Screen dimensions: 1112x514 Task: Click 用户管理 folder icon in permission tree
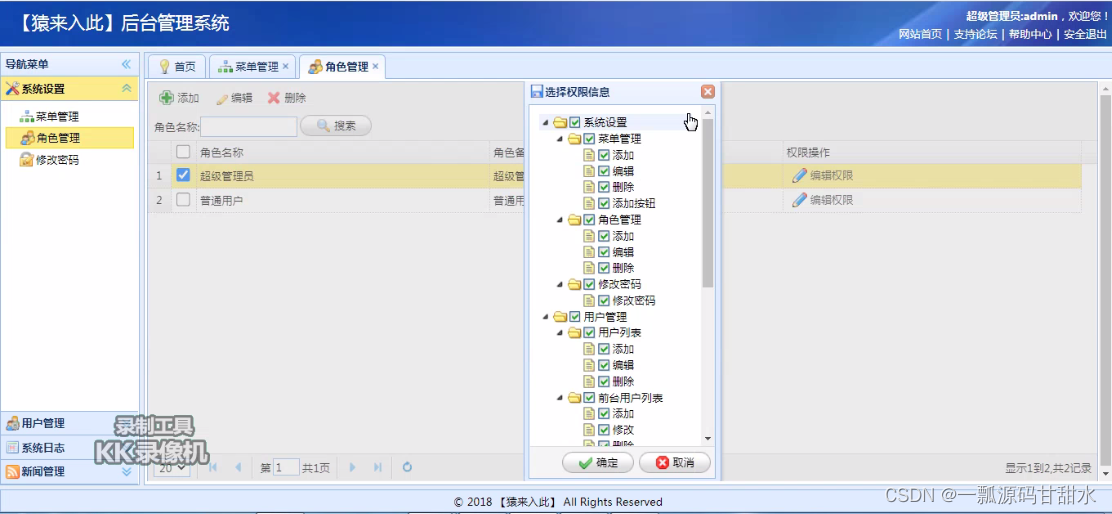(560, 316)
